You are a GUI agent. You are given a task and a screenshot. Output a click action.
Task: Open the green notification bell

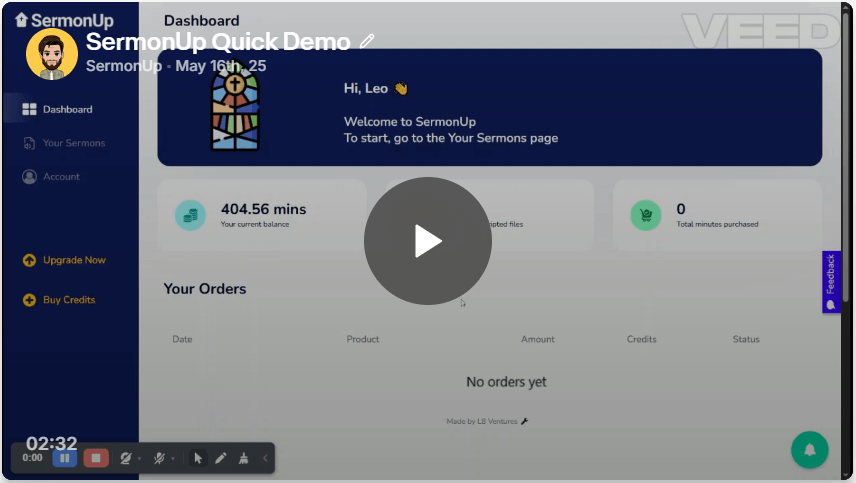pos(810,450)
